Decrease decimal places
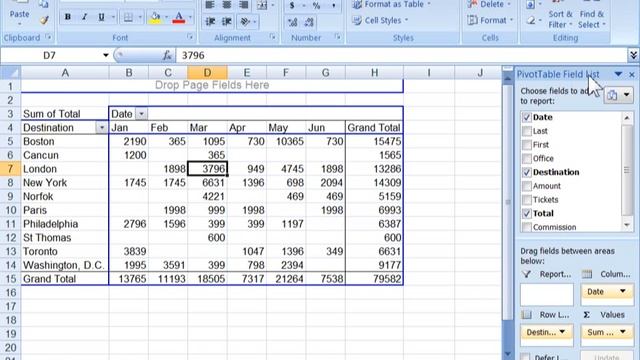This screenshot has height=360, width=640. pyautogui.click(x=309, y=22)
